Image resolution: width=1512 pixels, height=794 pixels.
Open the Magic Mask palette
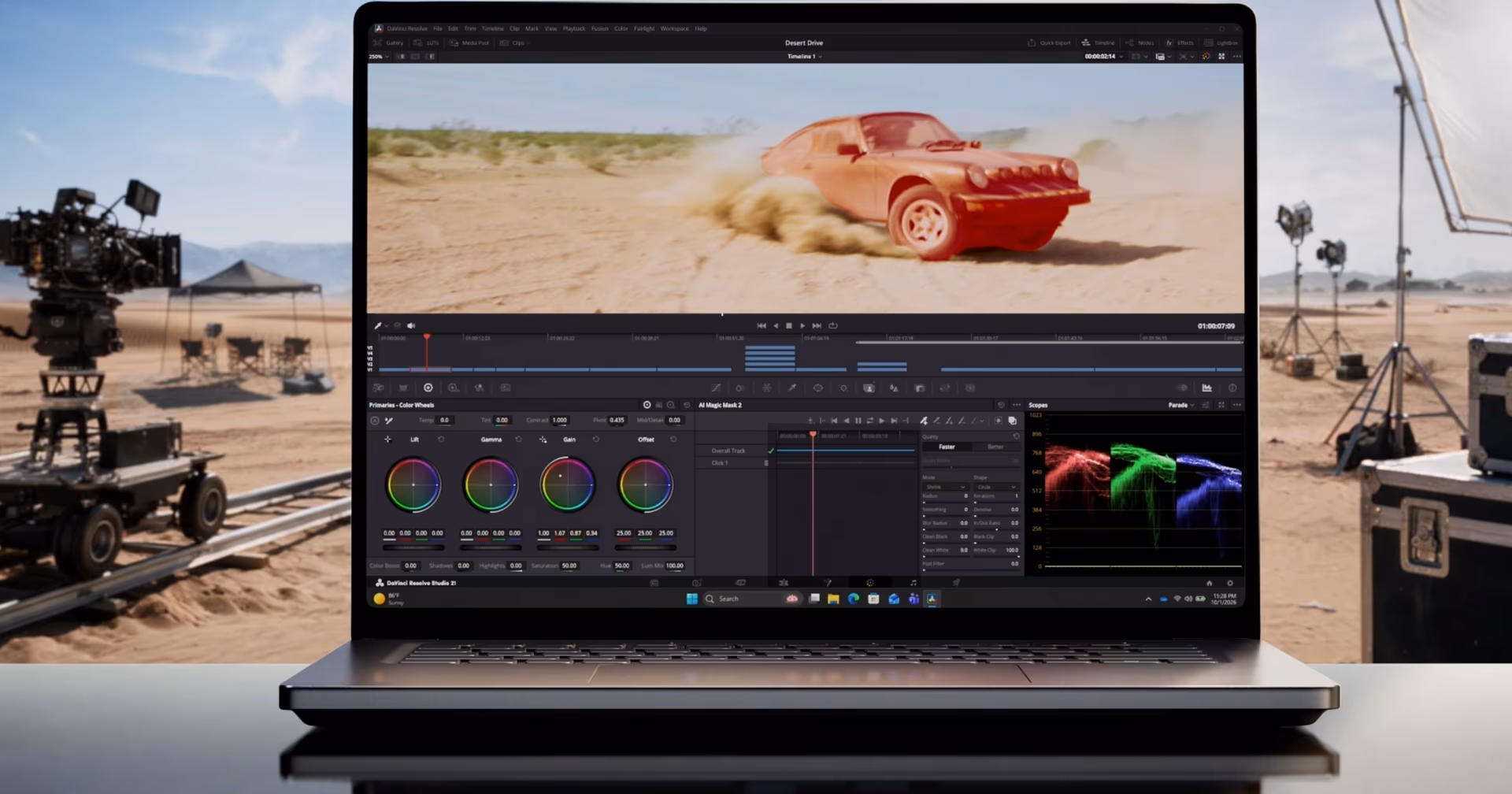click(869, 388)
